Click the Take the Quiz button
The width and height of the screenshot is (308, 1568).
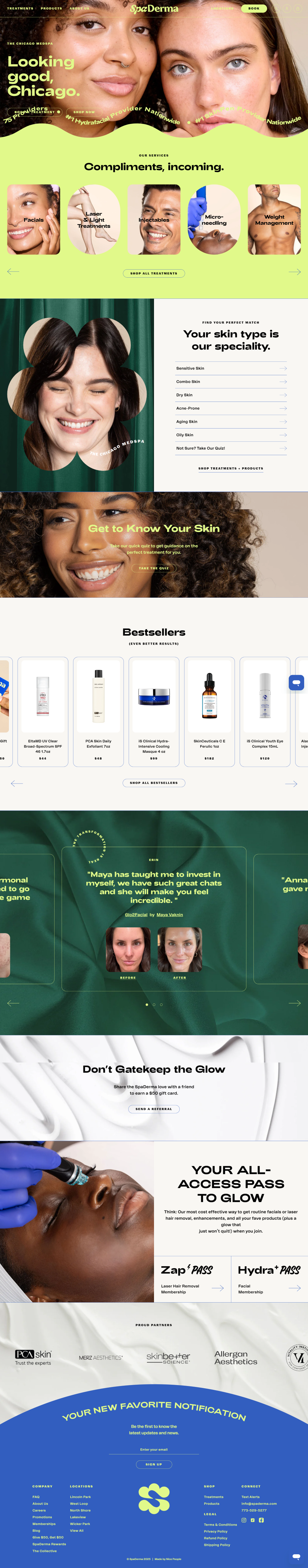[x=154, y=568]
